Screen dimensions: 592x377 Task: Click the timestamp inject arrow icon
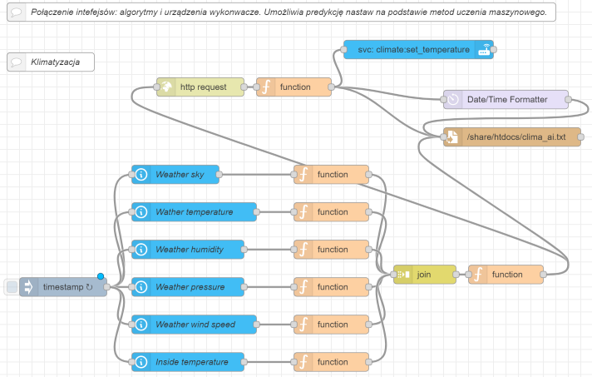click(x=29, y=287)
